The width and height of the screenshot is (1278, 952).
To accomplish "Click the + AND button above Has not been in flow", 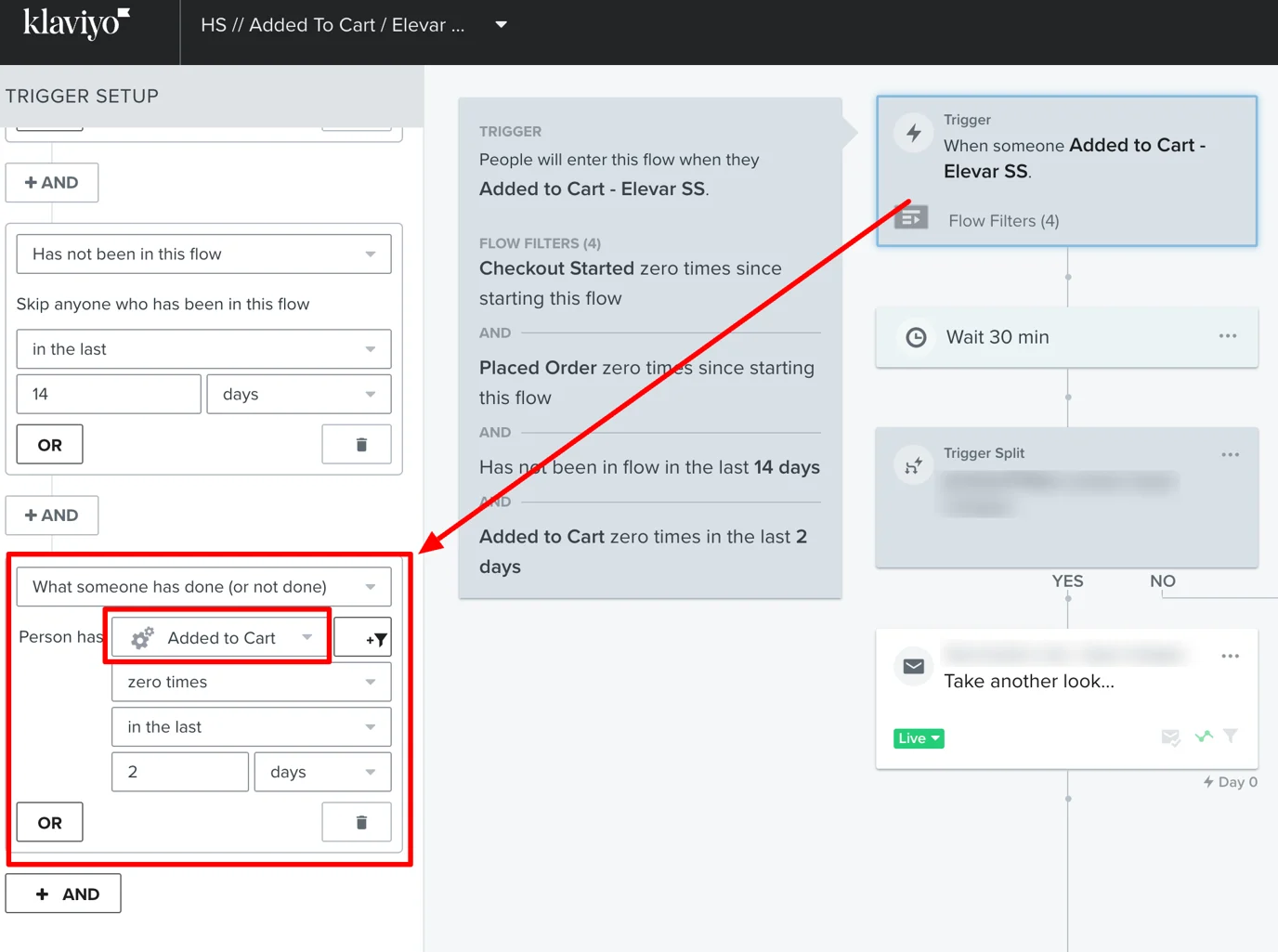I will (x=52, y=183).
